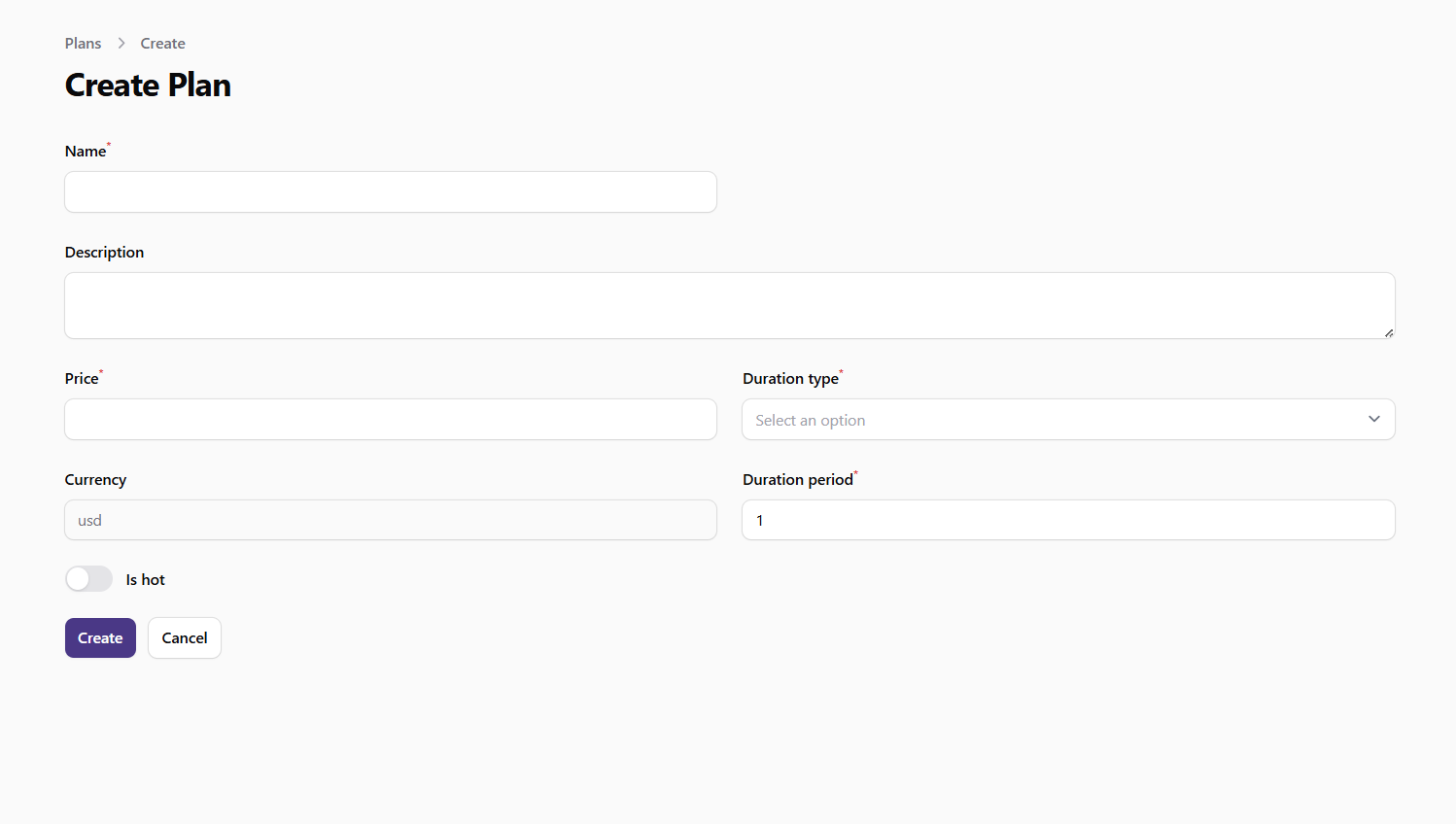Screen dimensions: 1456x824
Task: Enable the Is hot toggle switch
Action: pyautogui.click(x=88, y=579)
